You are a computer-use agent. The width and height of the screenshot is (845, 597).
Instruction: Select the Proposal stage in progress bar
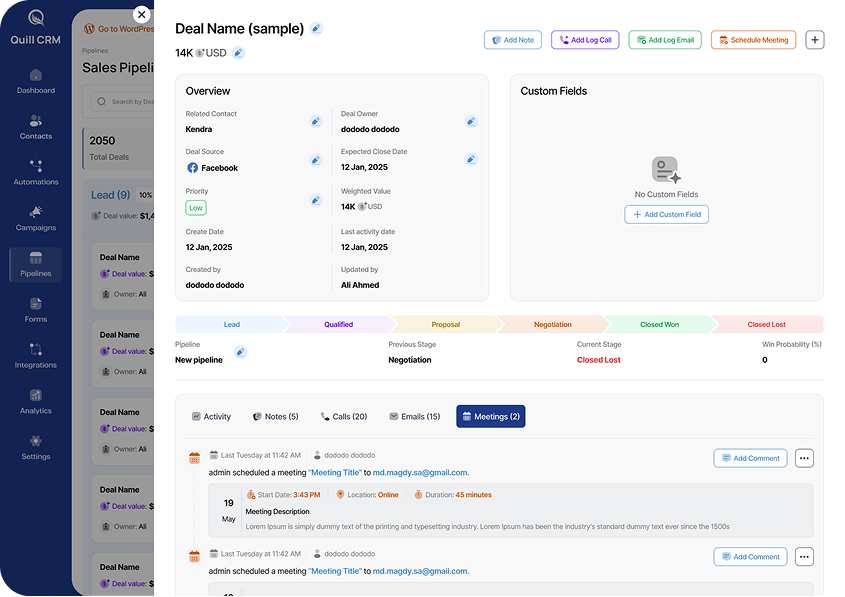pos(445,325)
